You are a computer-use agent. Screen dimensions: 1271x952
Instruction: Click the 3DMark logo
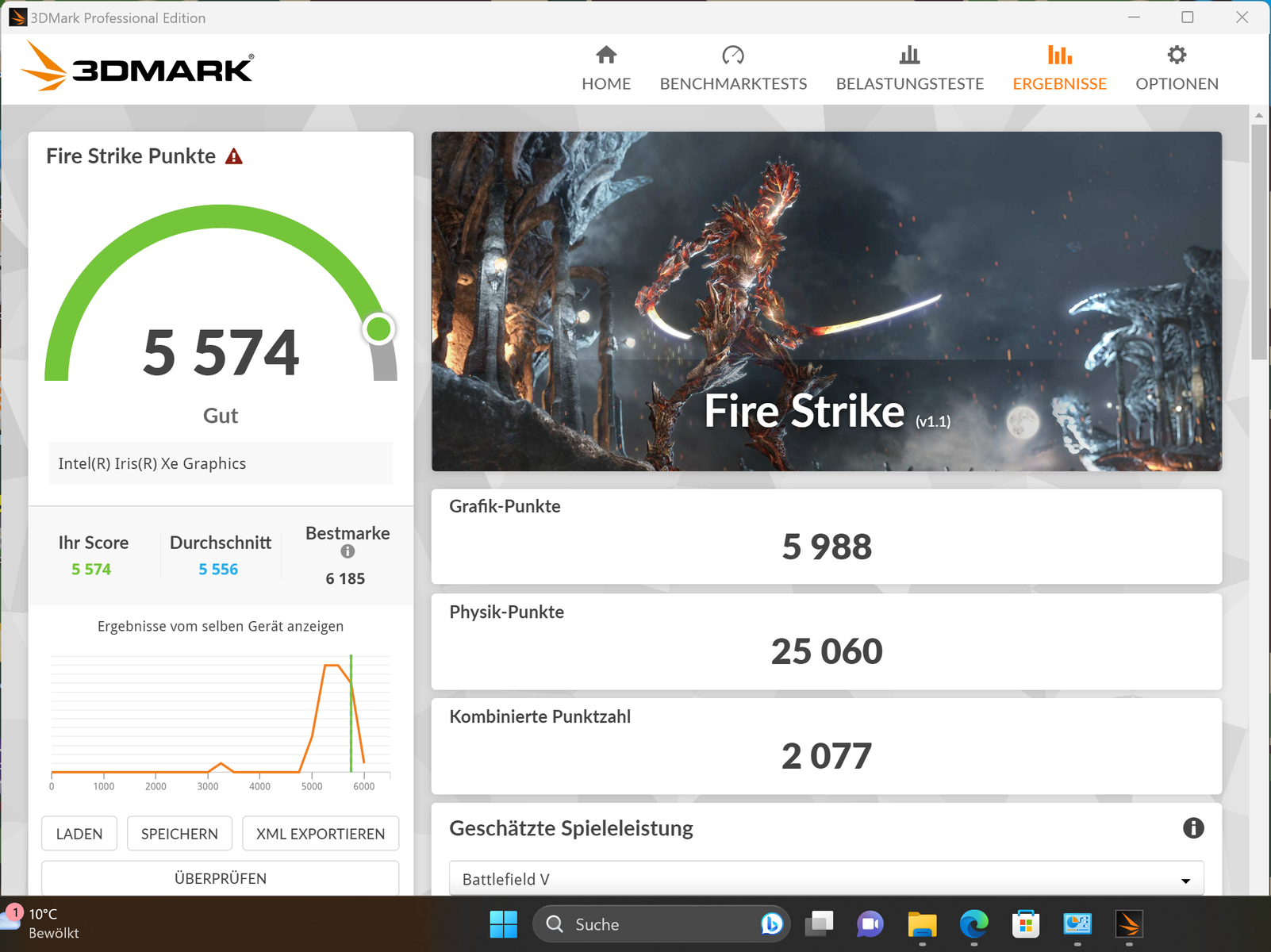(138, 67)
